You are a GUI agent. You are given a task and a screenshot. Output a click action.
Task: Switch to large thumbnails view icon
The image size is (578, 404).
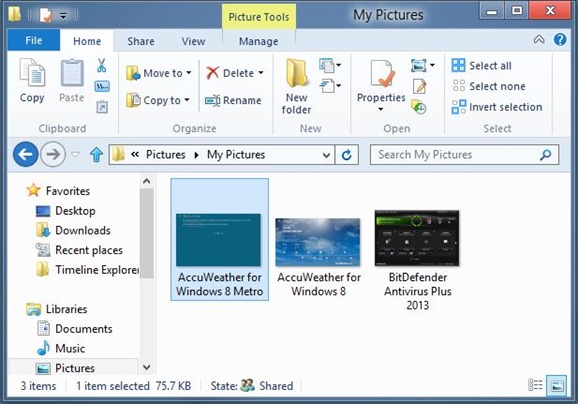click(557, 386)
